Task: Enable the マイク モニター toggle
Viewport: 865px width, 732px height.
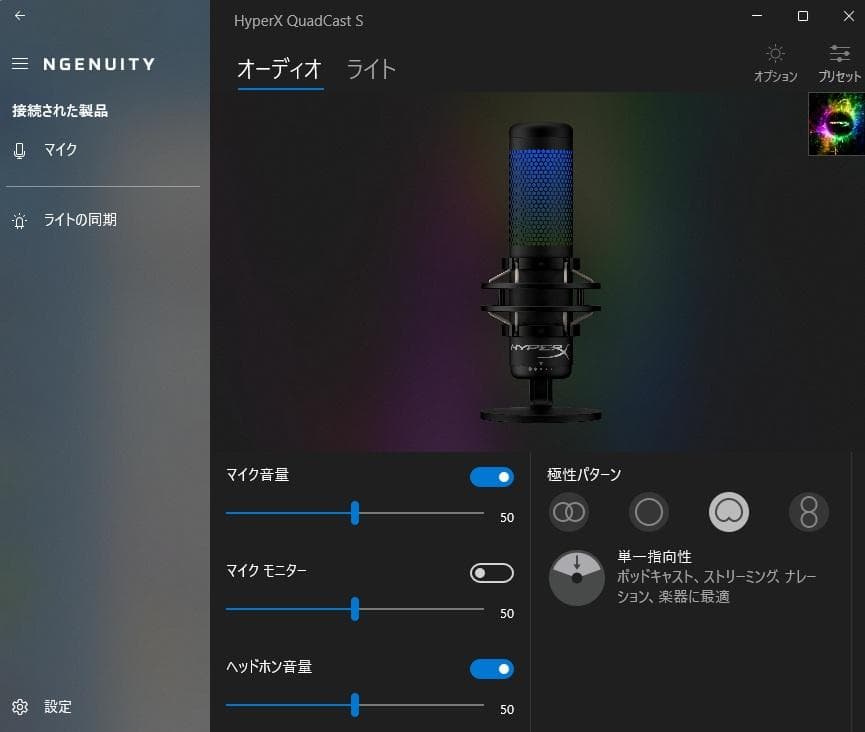Action: pyautogui.click(x=491, y=572)
